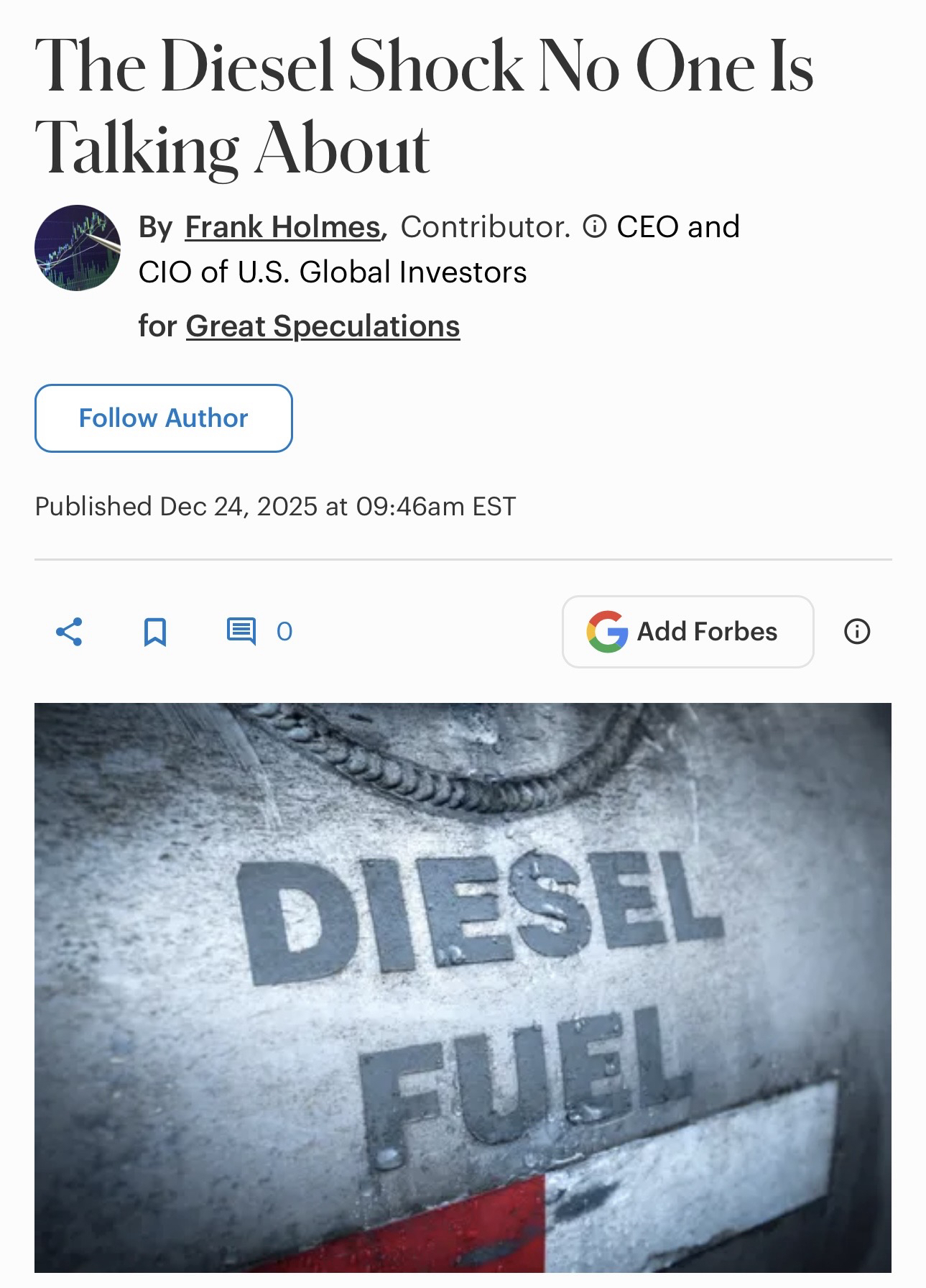Click the article headline about Diesel Shock
926x1288 pixels.
coord(424,106)
